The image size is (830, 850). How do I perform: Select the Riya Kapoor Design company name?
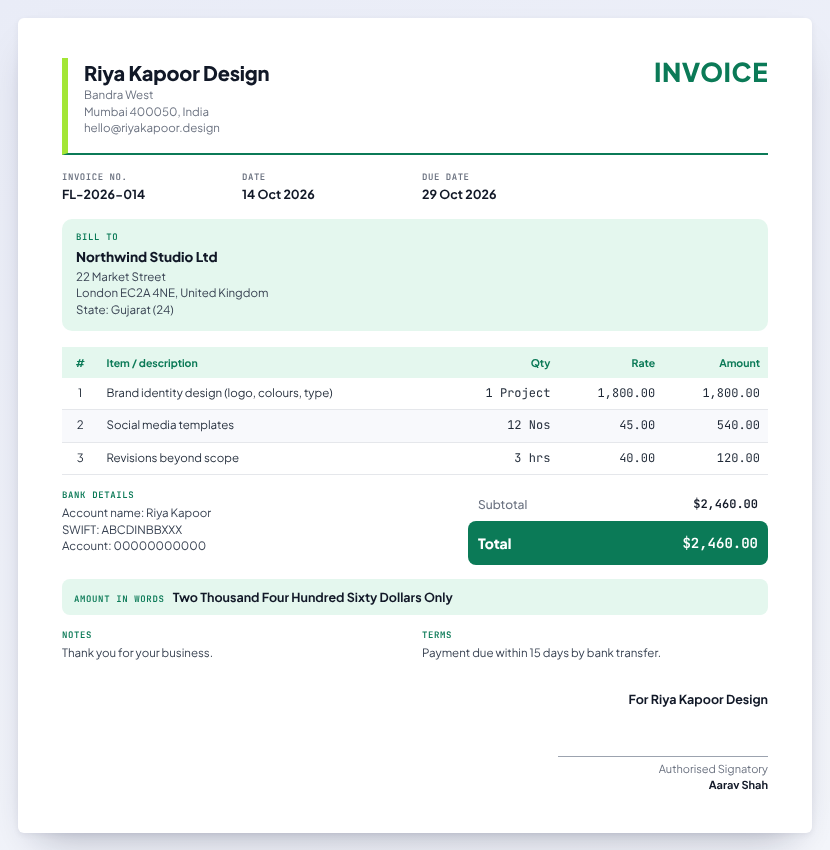176,74
